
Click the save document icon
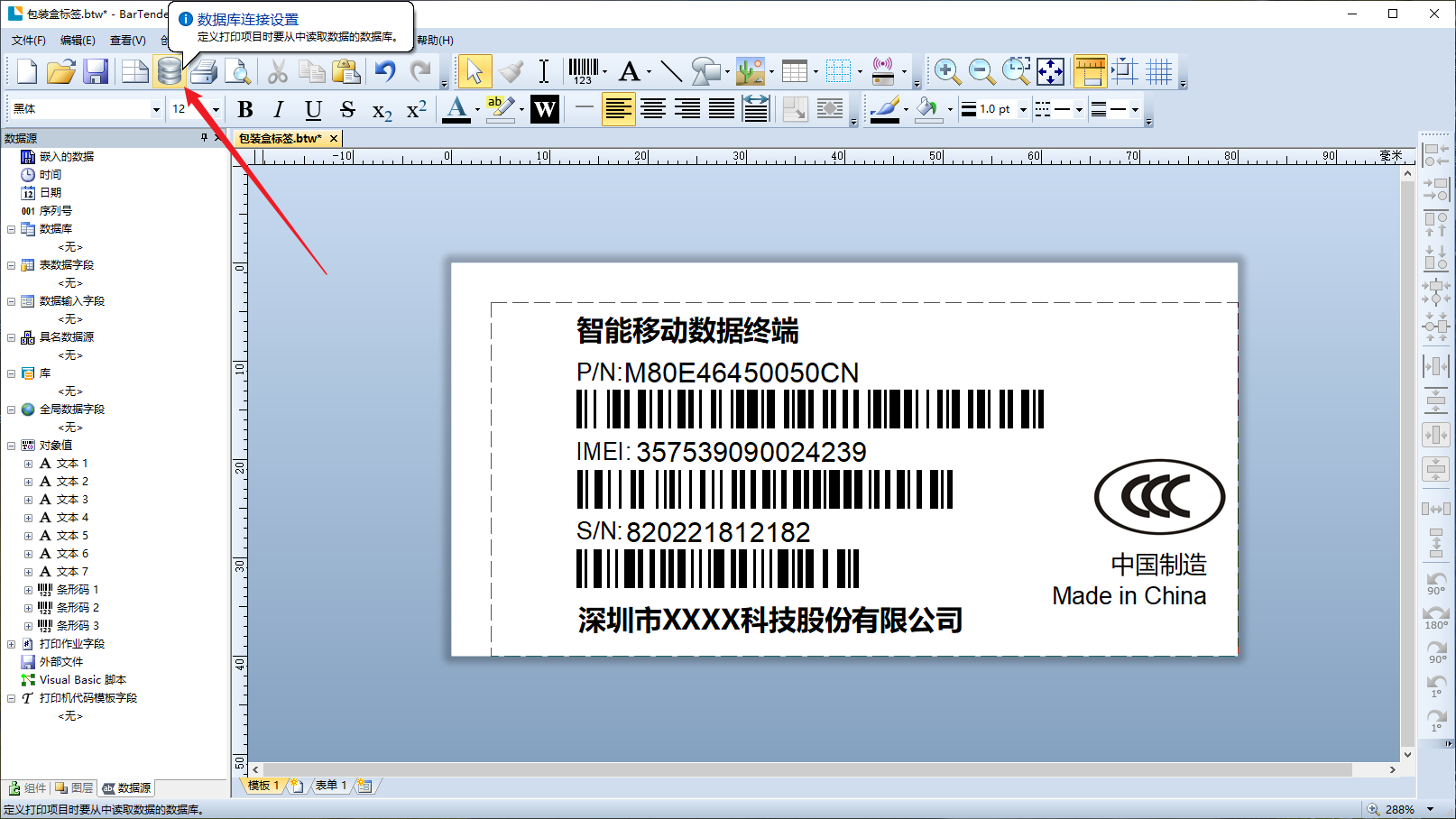96,71
